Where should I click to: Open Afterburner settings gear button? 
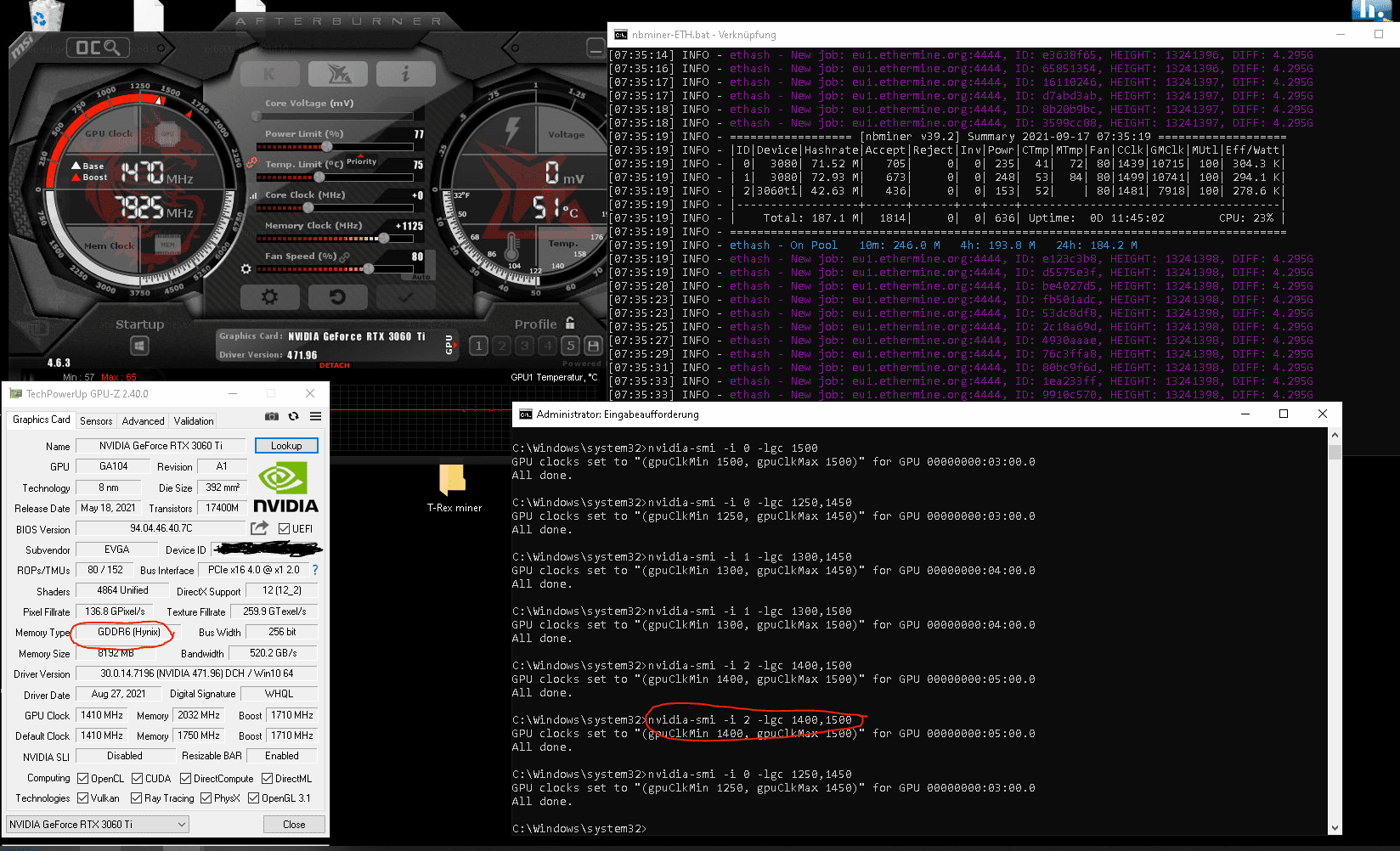click(x=270, y=297)
